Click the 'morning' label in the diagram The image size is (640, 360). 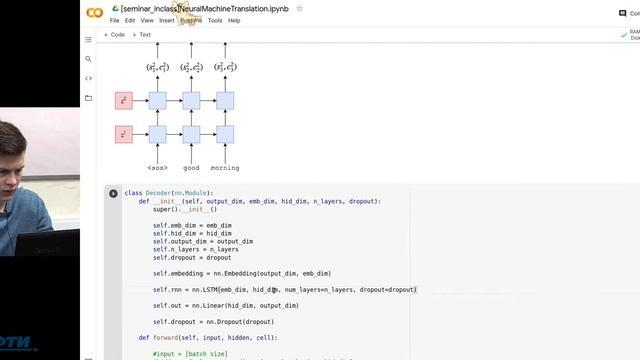pos(225,168)
